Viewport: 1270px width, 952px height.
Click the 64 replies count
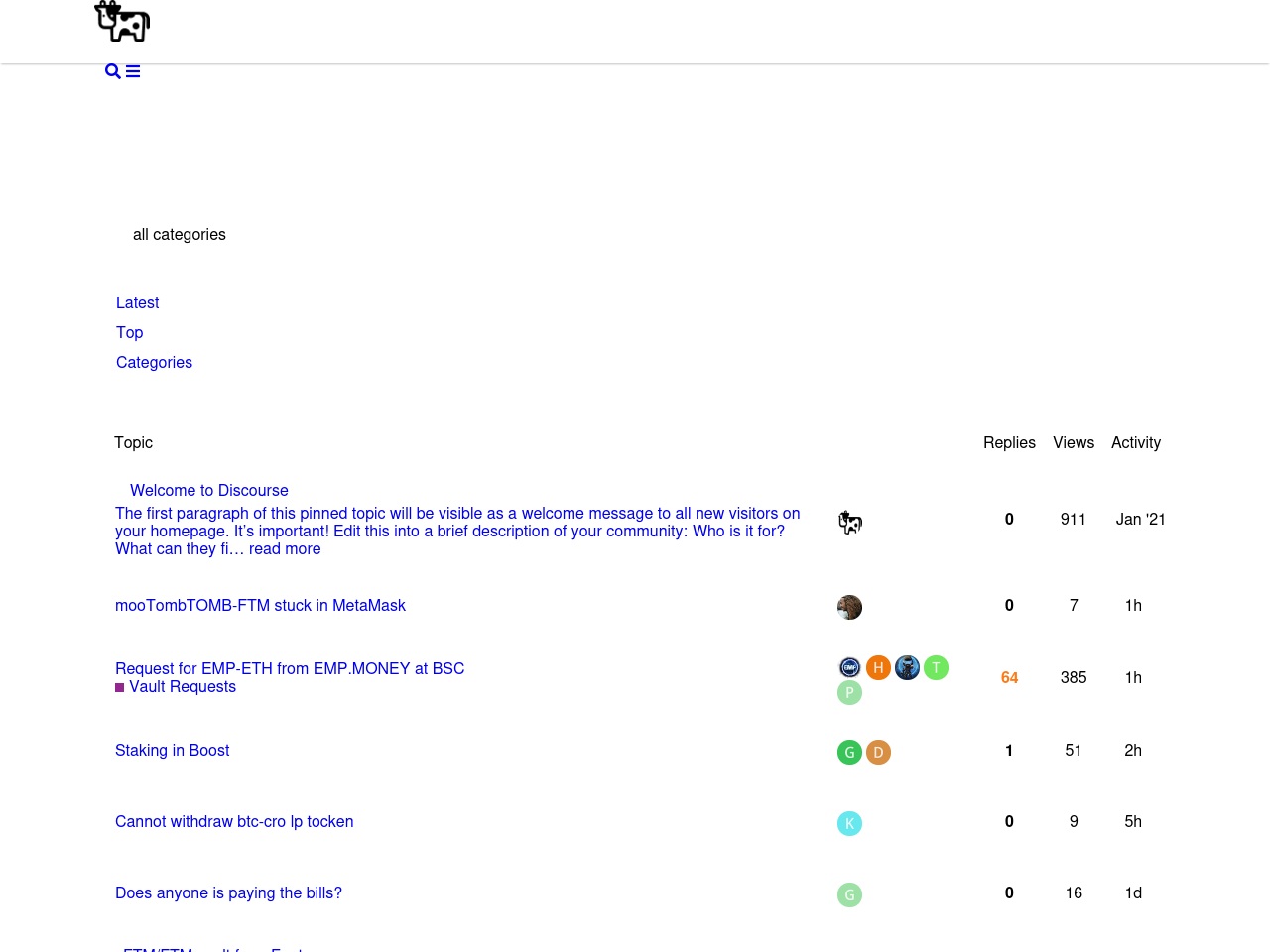[x=1009, y=678]
